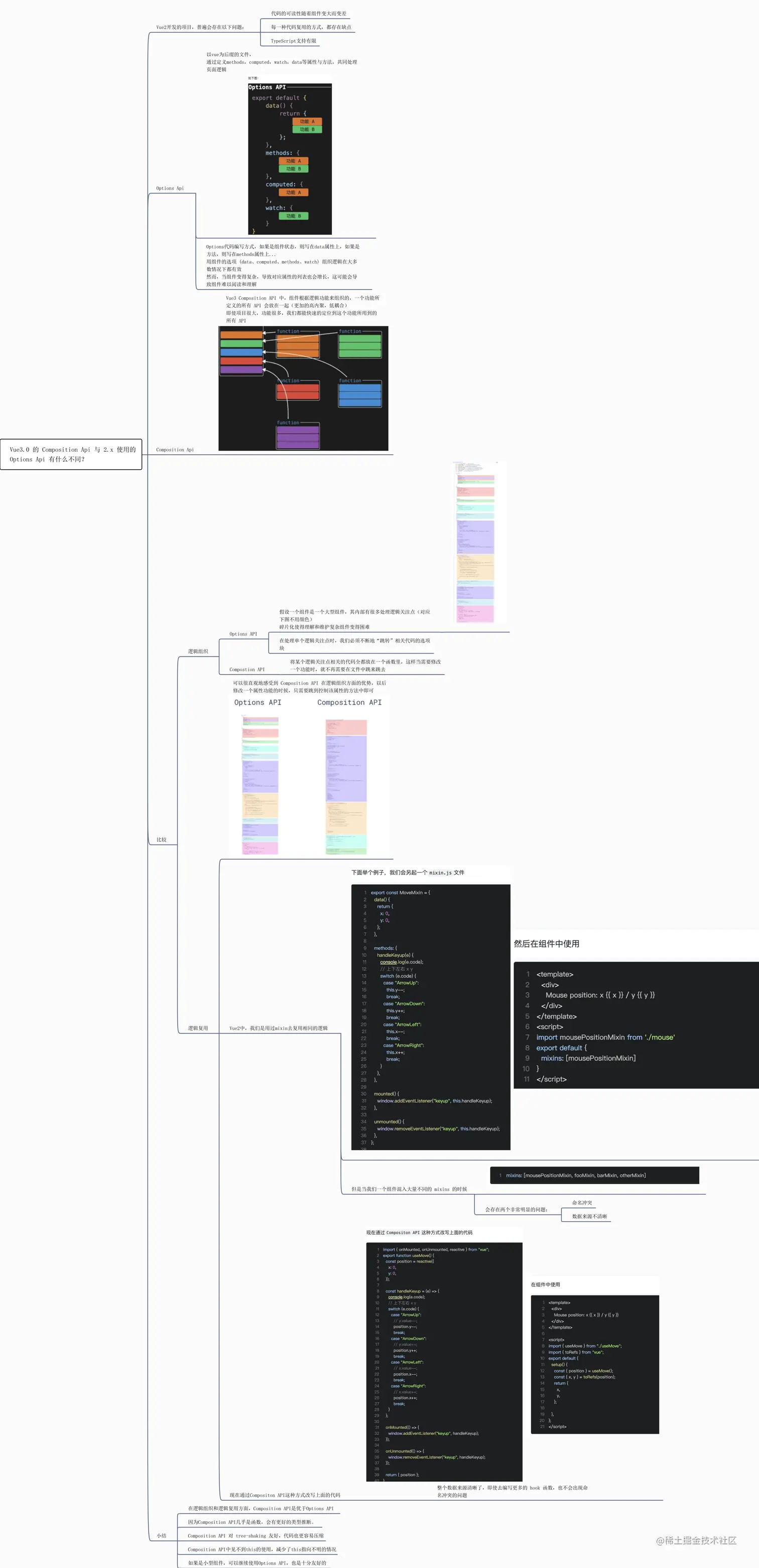Open the Options API vs Composition API comparison image
This screenshot has height=1568, width=759.
coord(309,776)
